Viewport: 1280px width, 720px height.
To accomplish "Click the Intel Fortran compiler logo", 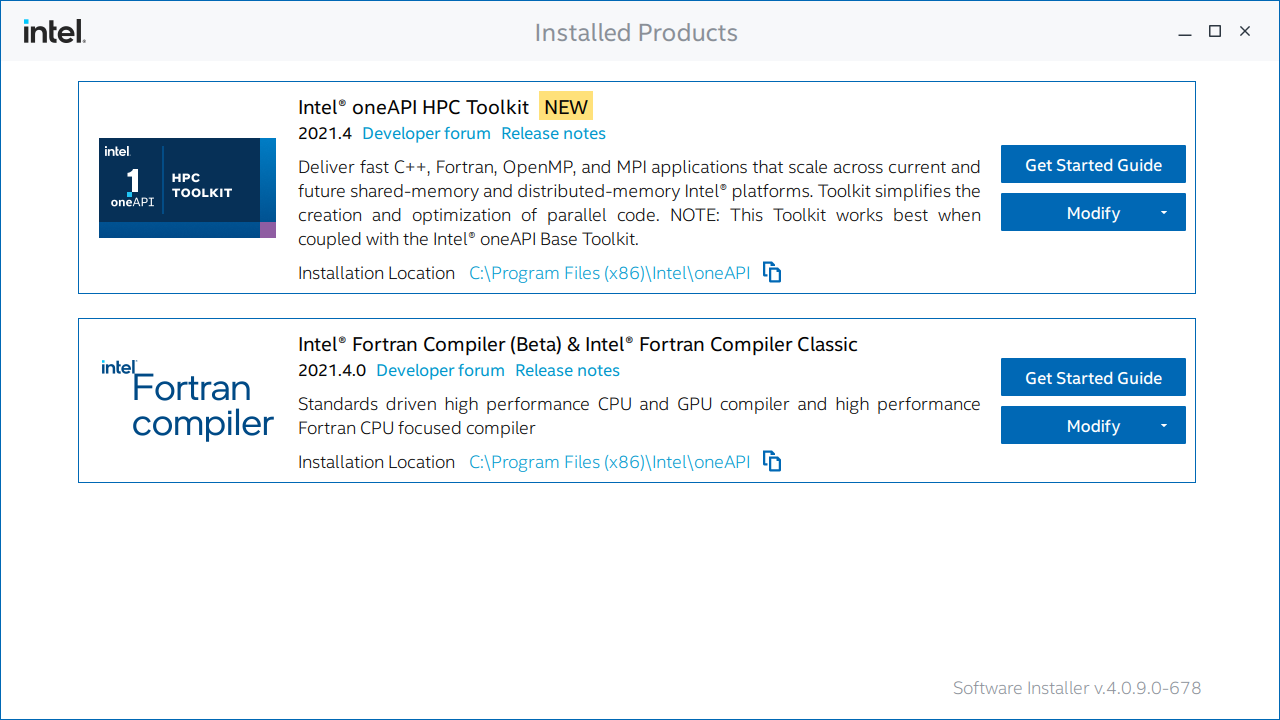I will tap(187, 399).
